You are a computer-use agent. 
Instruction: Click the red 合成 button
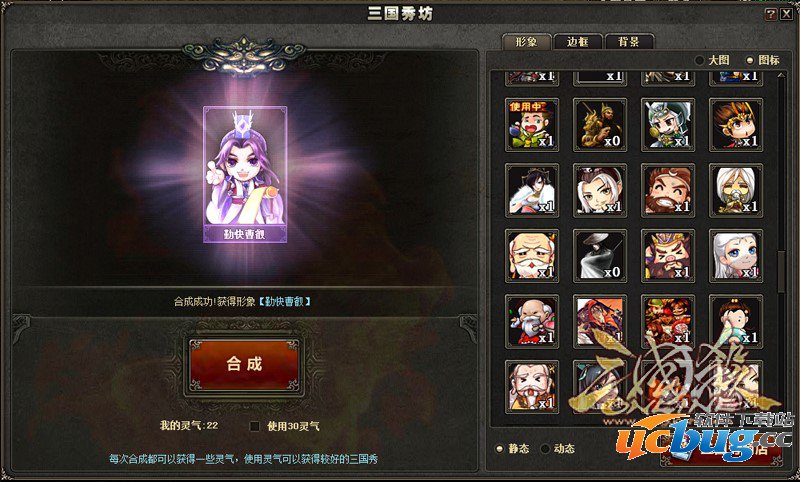[244, 364]
